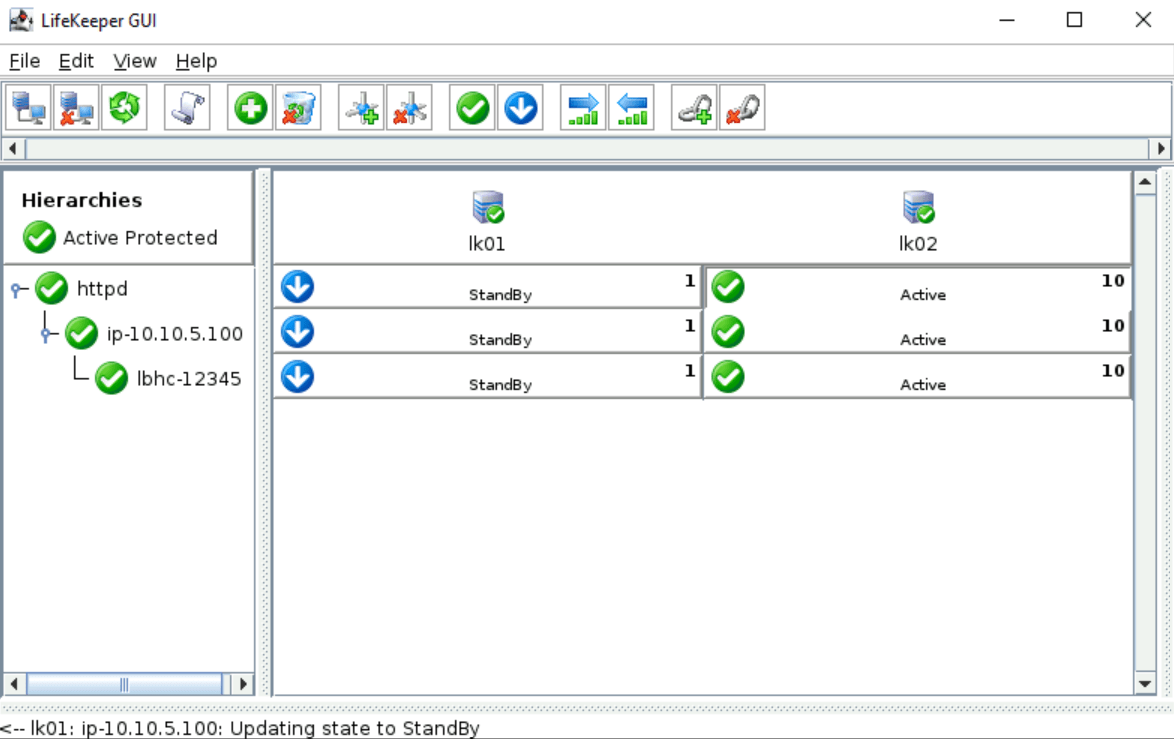The width and height of the screenshot is (1174, 739).
Task: Click toolbar scroll right arrow
Action: pyautogui.click(x=1161, y=148)
